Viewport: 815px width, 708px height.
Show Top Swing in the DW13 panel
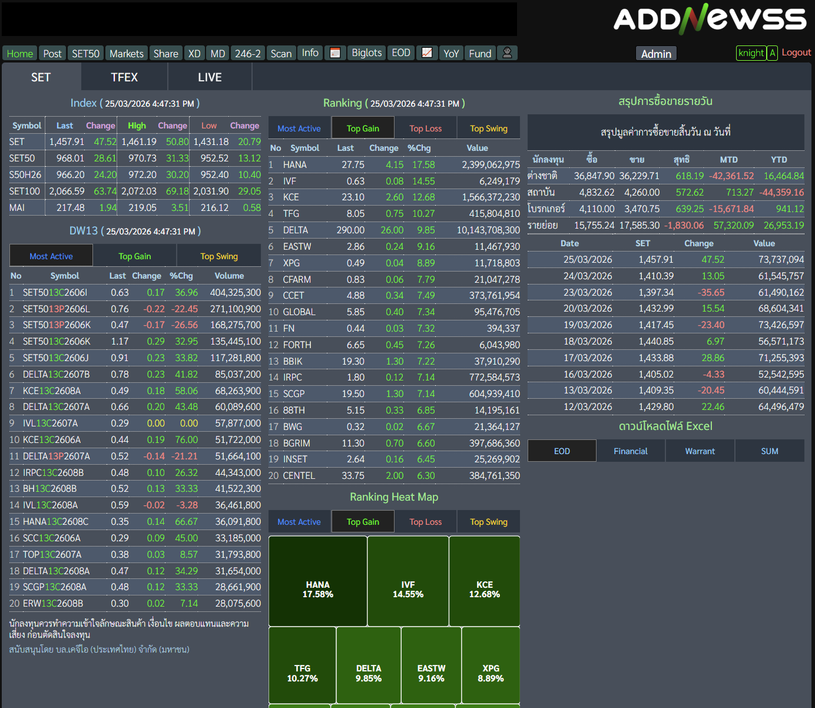(x=219, y=256)
